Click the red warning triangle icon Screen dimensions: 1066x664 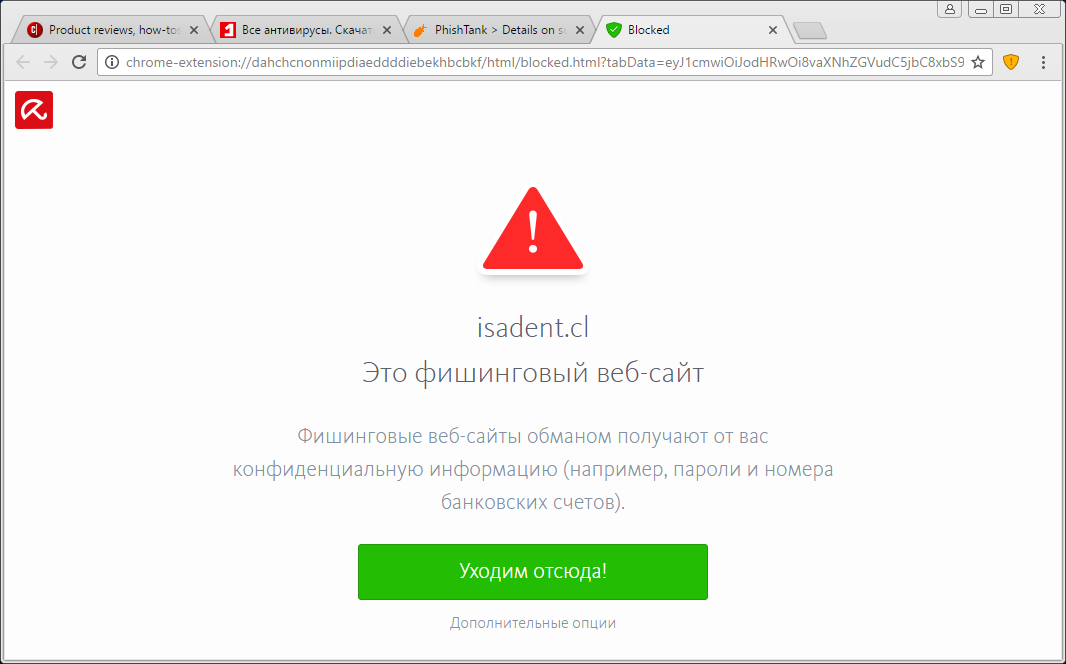point(533,229)
